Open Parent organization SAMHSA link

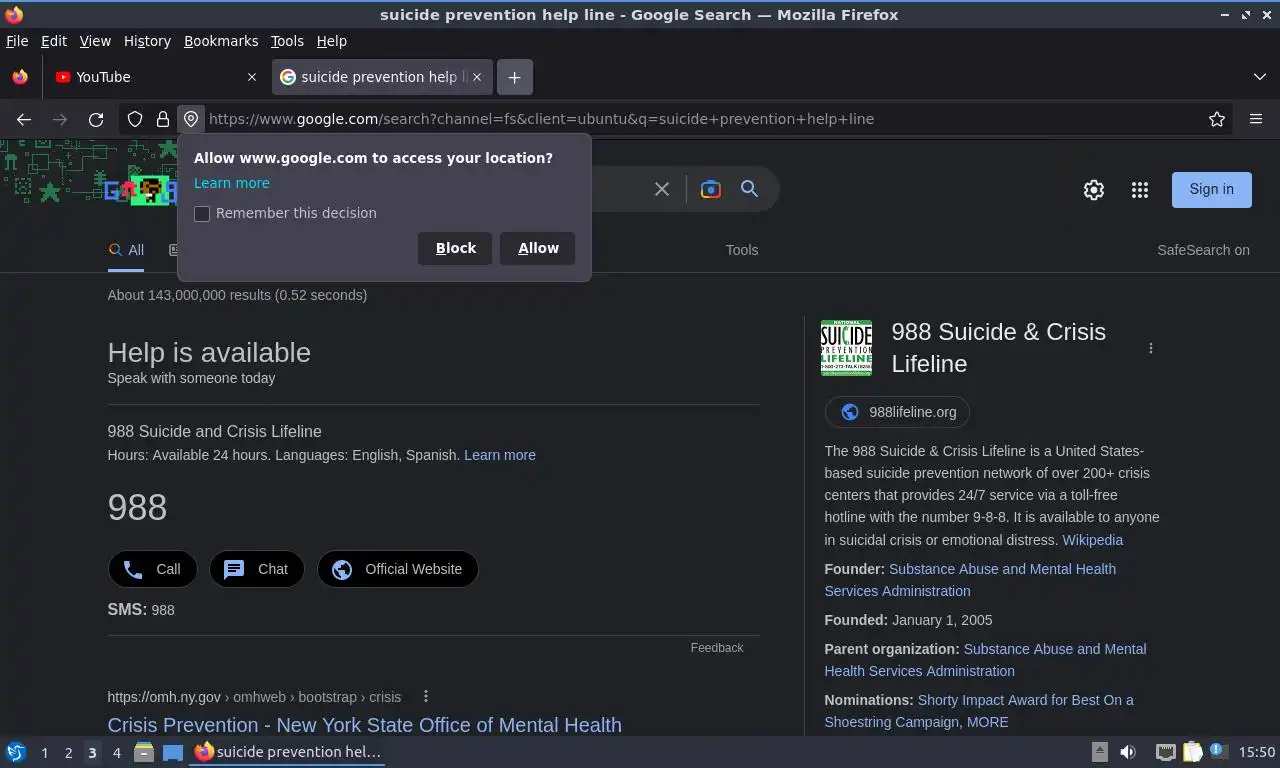(x=985, y=660)
